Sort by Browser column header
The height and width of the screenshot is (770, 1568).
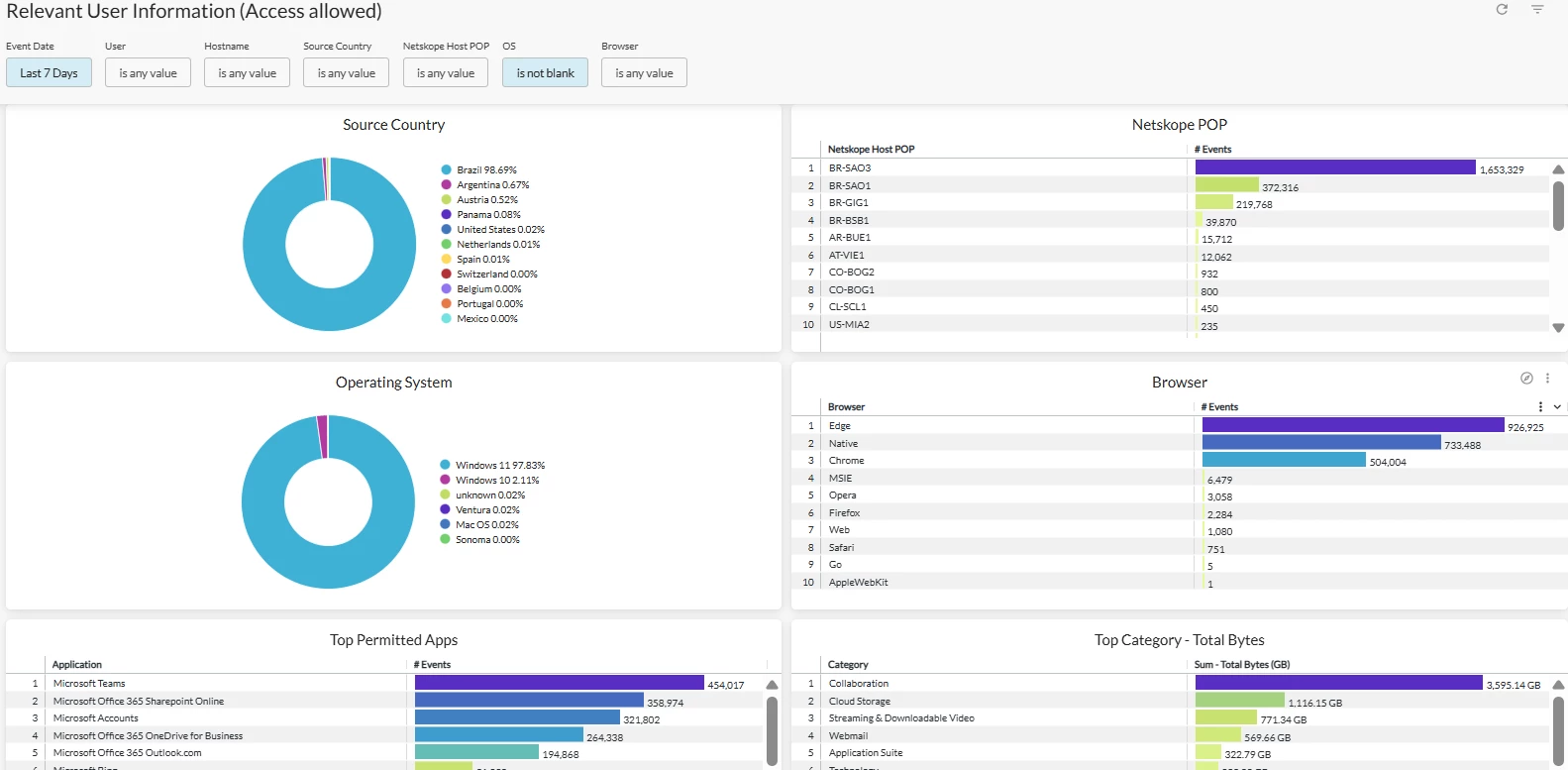pos(846,406)
